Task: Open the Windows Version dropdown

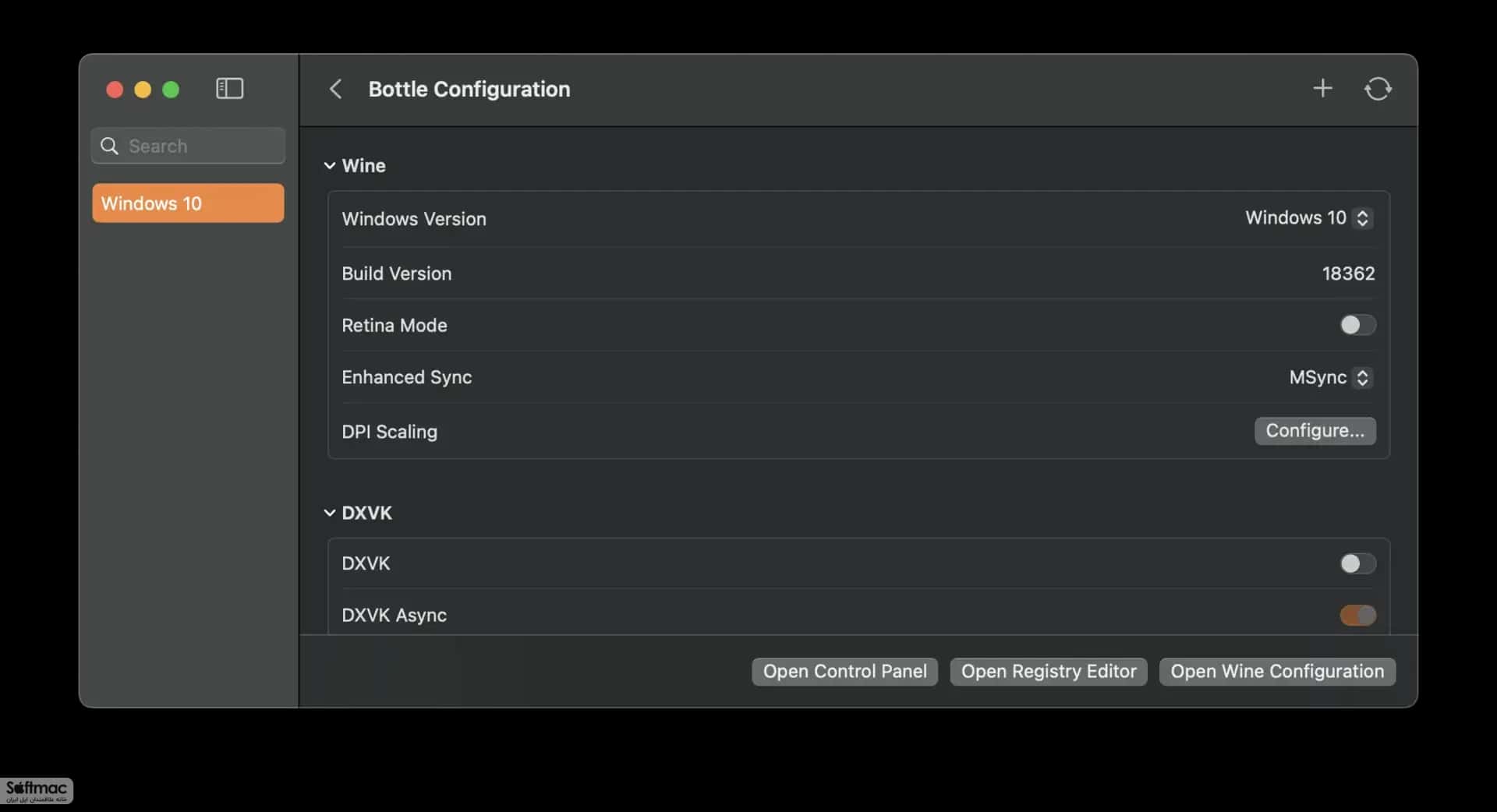Action: pyautogui.click(x=1308, y=218)
